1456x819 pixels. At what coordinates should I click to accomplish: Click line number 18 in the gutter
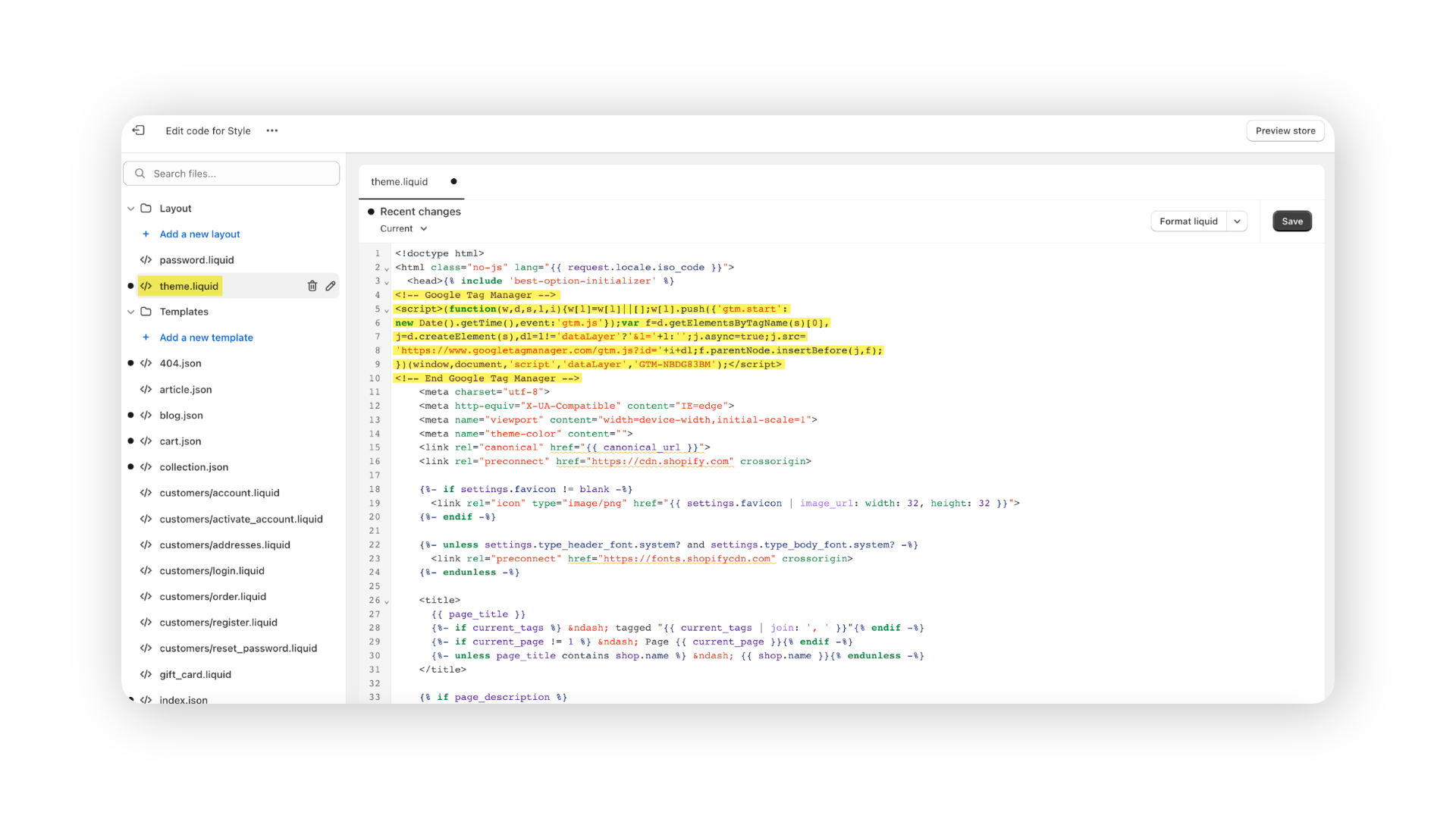(375, 489)
